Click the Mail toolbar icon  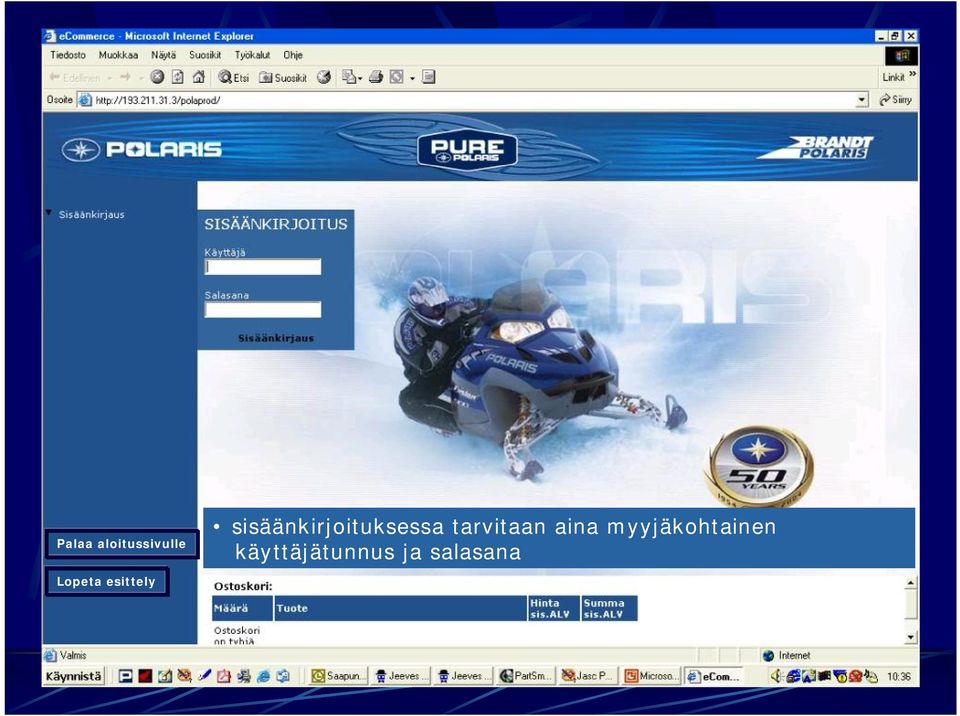(x=348, y=77)
